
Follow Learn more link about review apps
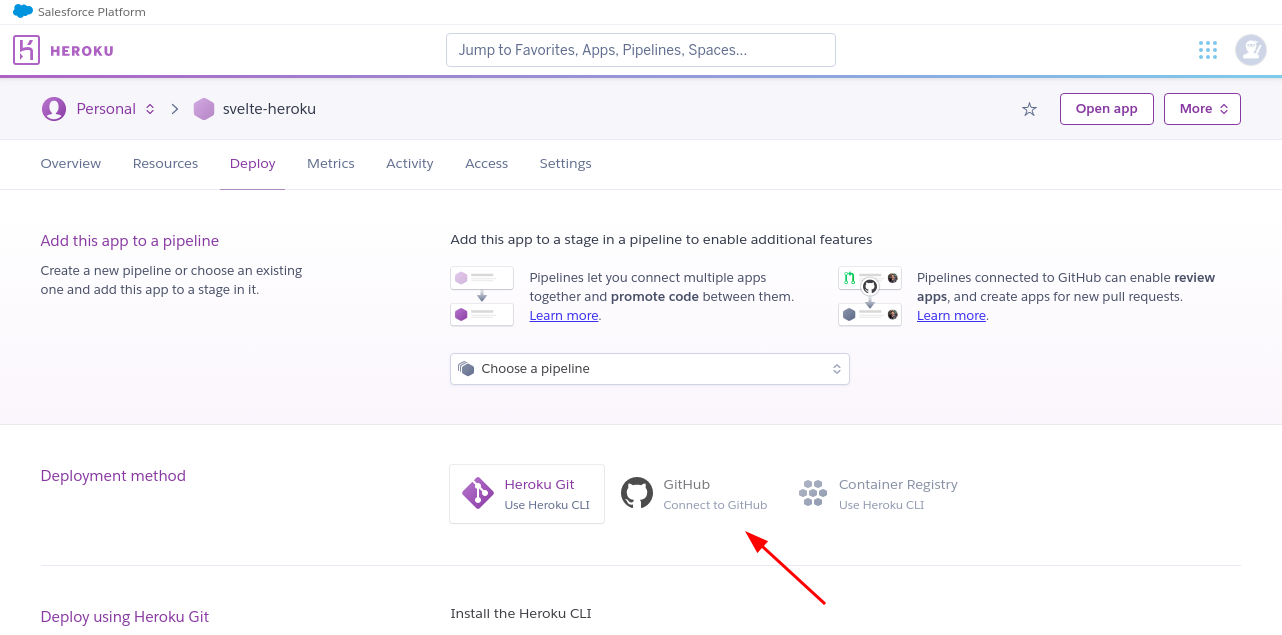(951, 316)
